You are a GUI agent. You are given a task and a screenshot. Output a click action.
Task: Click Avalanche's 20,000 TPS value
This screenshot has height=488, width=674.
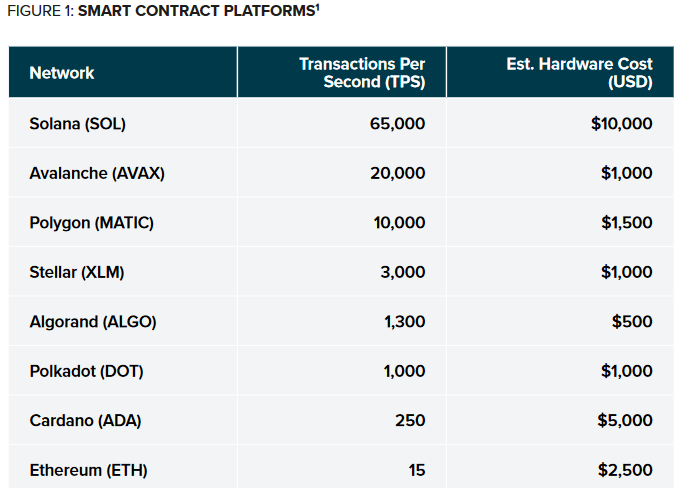coord(397,173)
